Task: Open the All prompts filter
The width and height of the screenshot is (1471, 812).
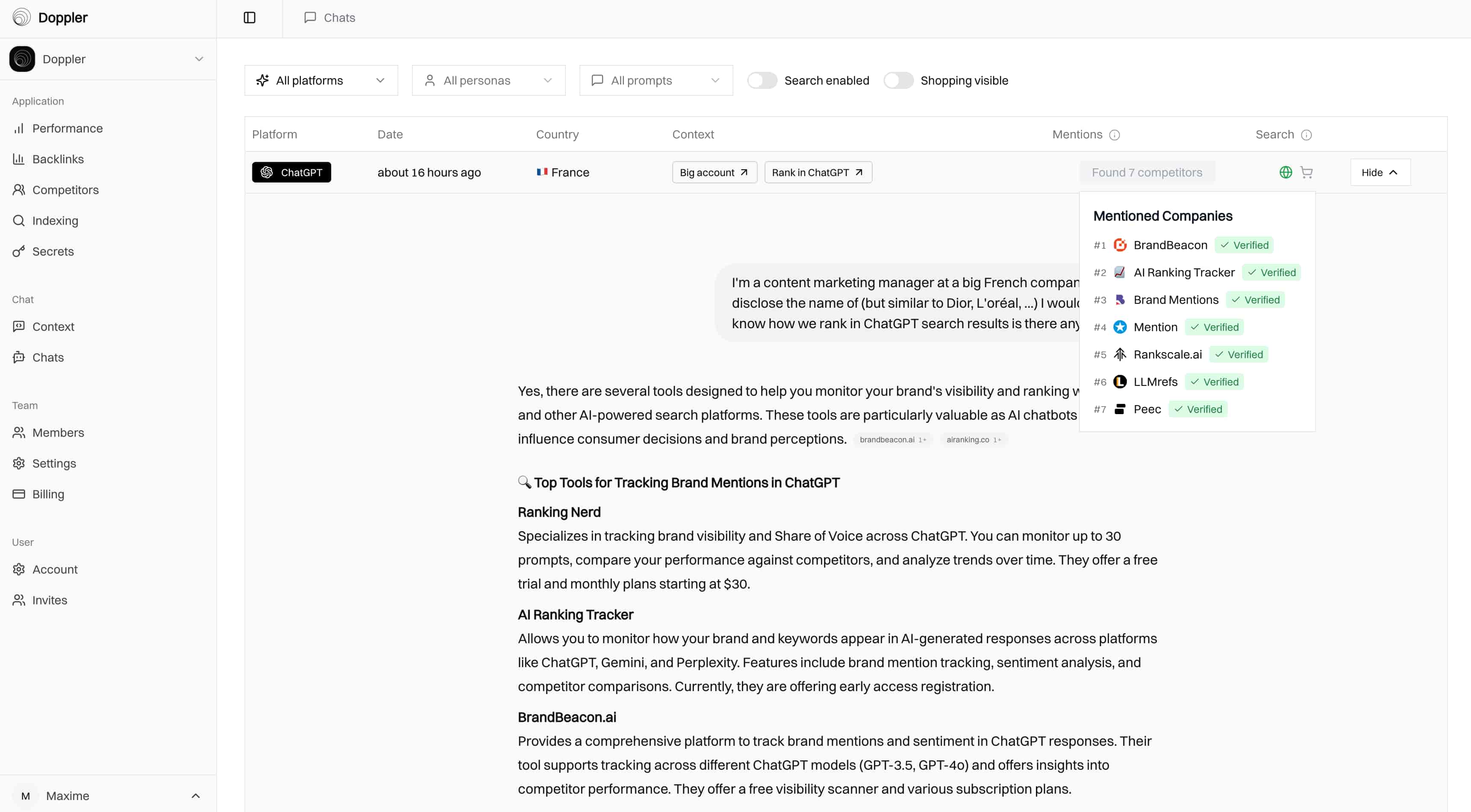Action: [656, 80]
